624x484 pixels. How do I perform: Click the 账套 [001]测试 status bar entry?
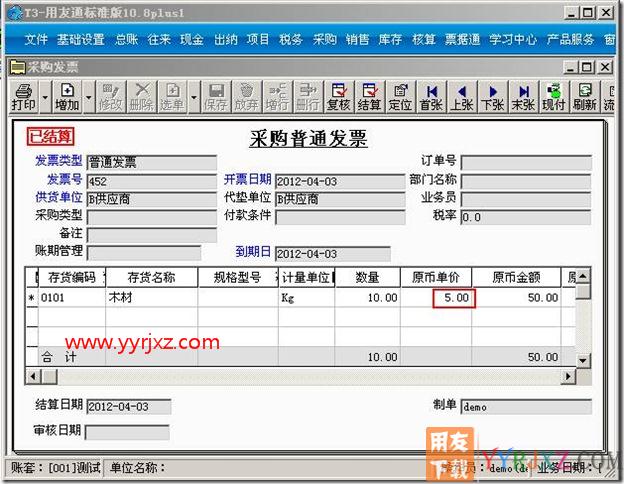click(x=55, y=468)
